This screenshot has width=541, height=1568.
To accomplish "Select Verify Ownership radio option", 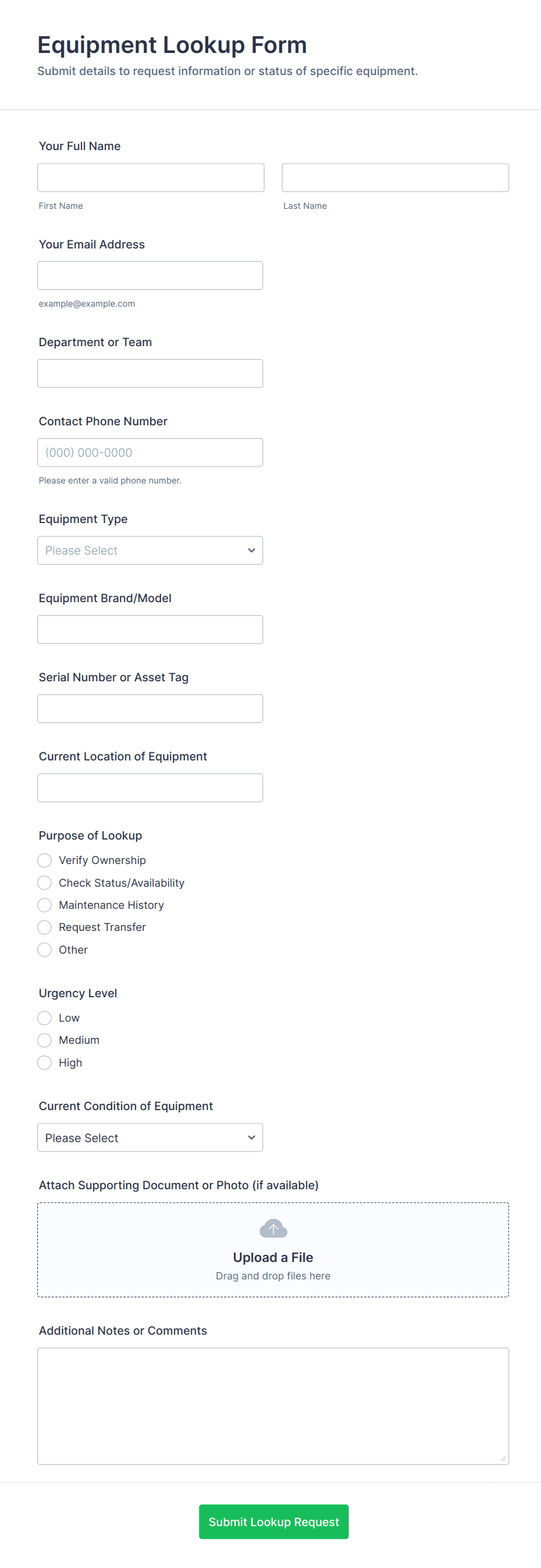I will [x=44, y=860].
